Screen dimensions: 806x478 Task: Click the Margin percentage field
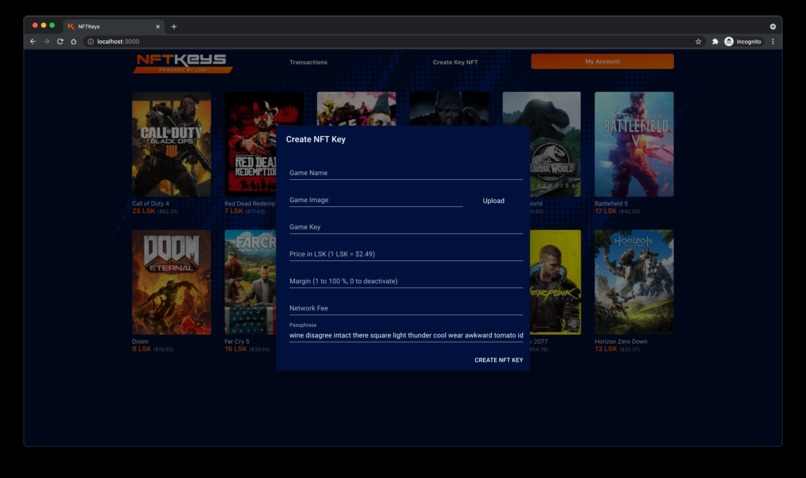(x=406, y=282)
